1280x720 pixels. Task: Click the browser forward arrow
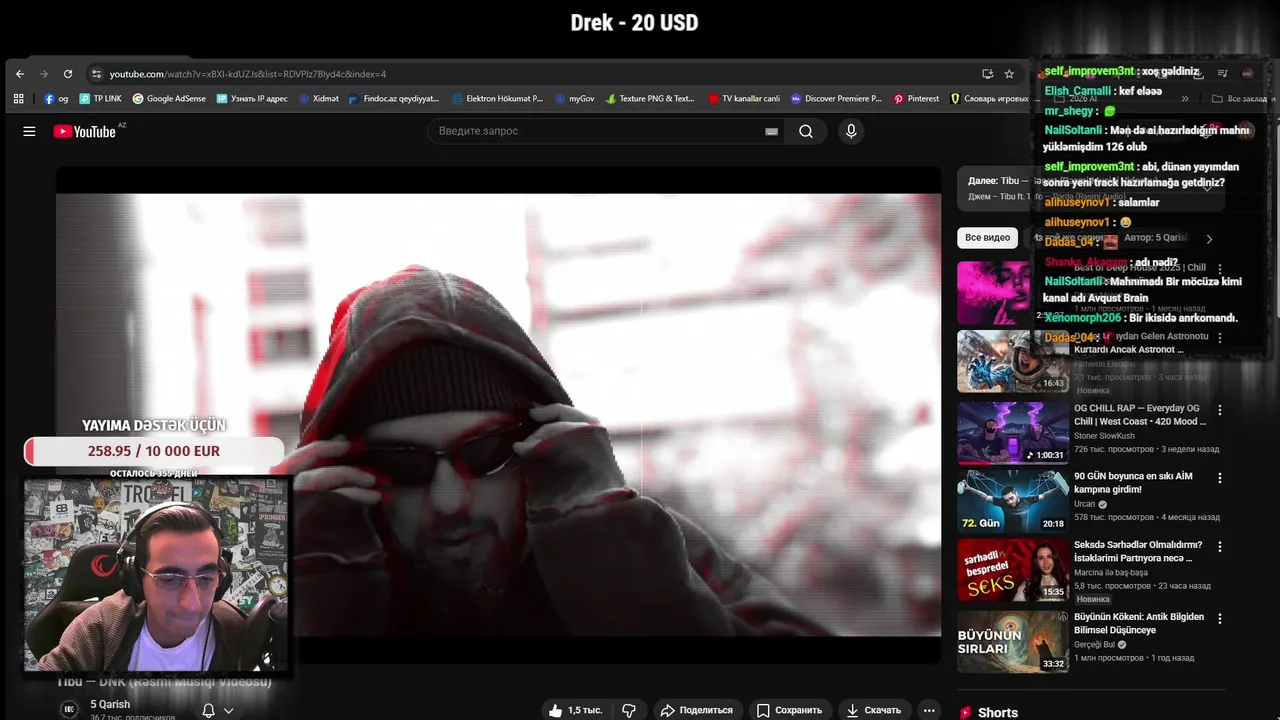coord(44,74)
